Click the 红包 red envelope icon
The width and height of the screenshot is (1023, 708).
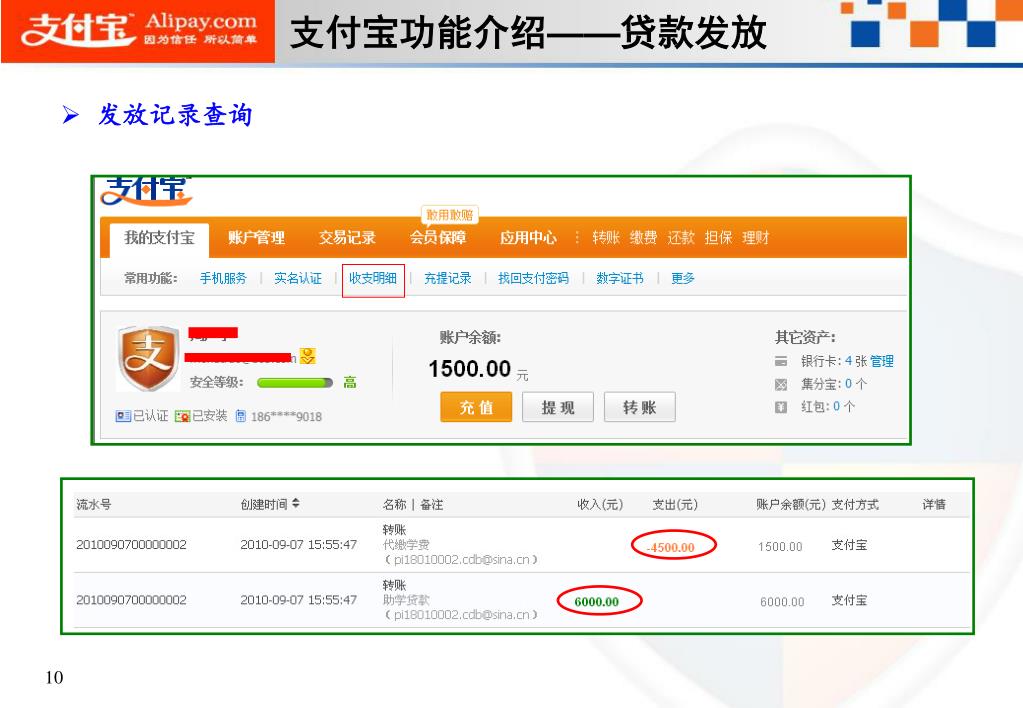pyautogui.click(x=780, y=407)
